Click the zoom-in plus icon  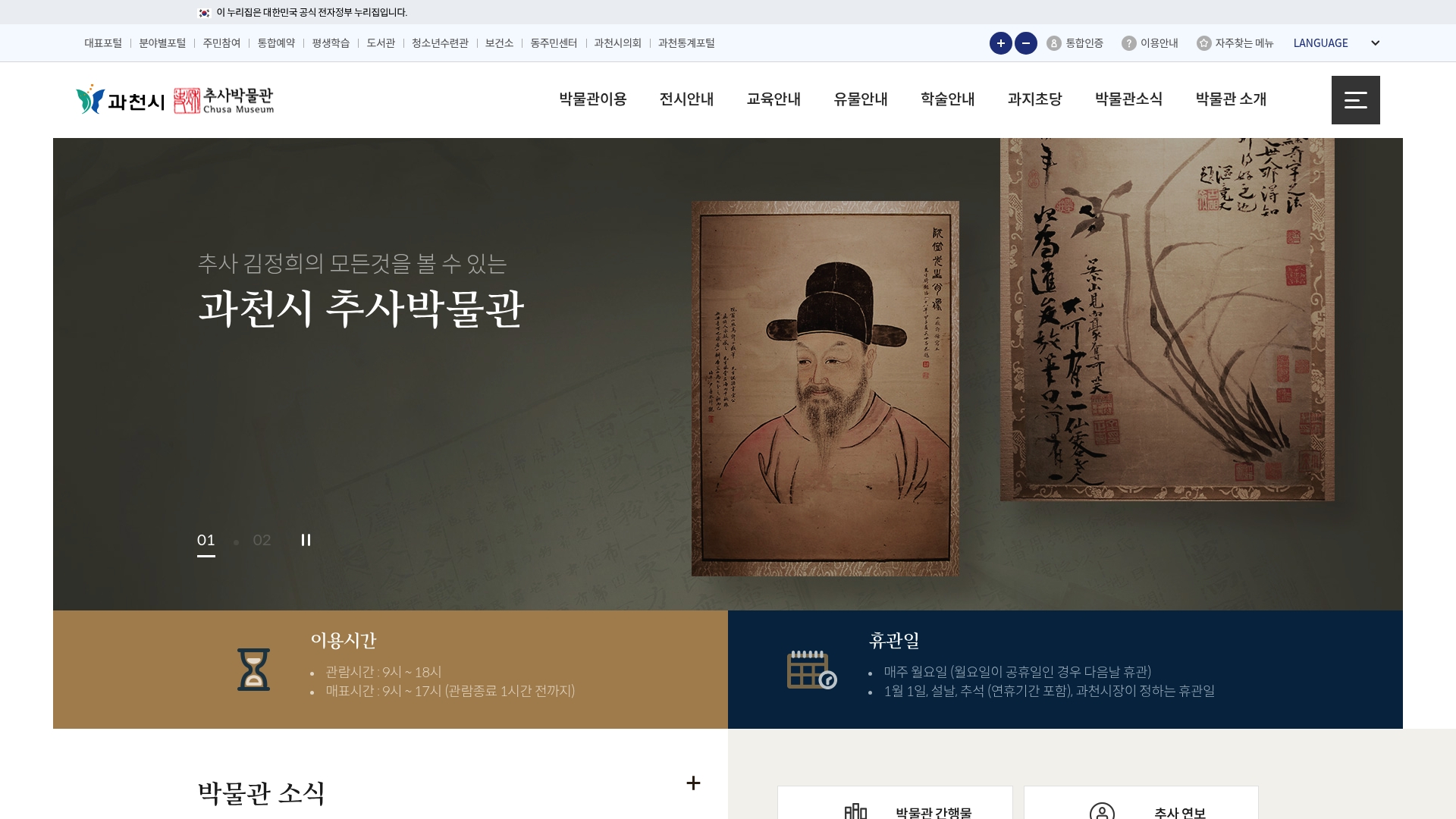point(1000,43)
